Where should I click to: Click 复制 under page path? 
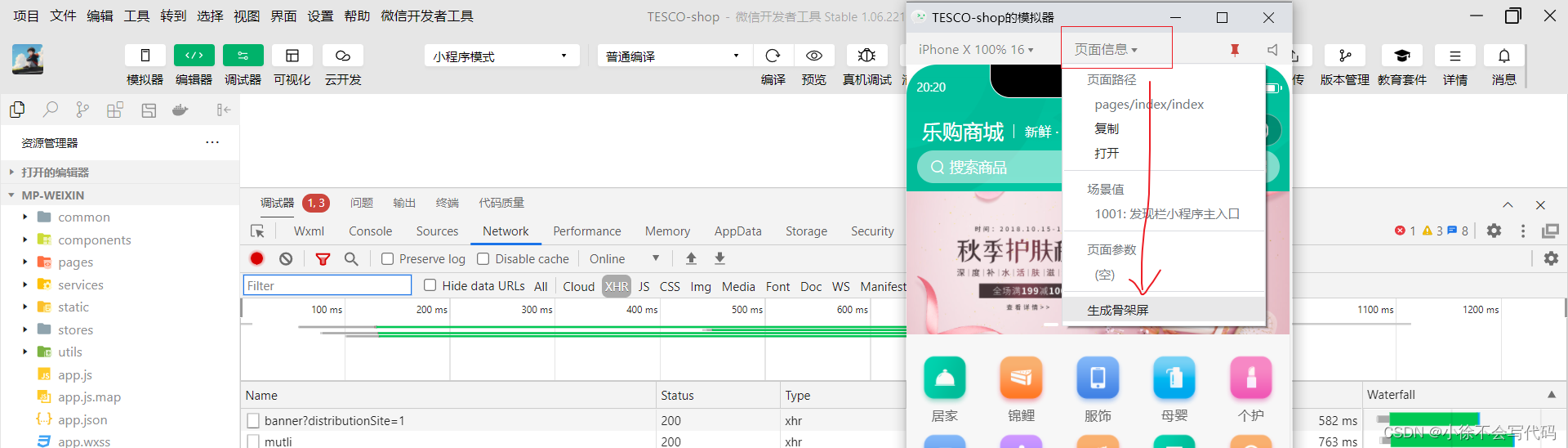coord(1107,129)
